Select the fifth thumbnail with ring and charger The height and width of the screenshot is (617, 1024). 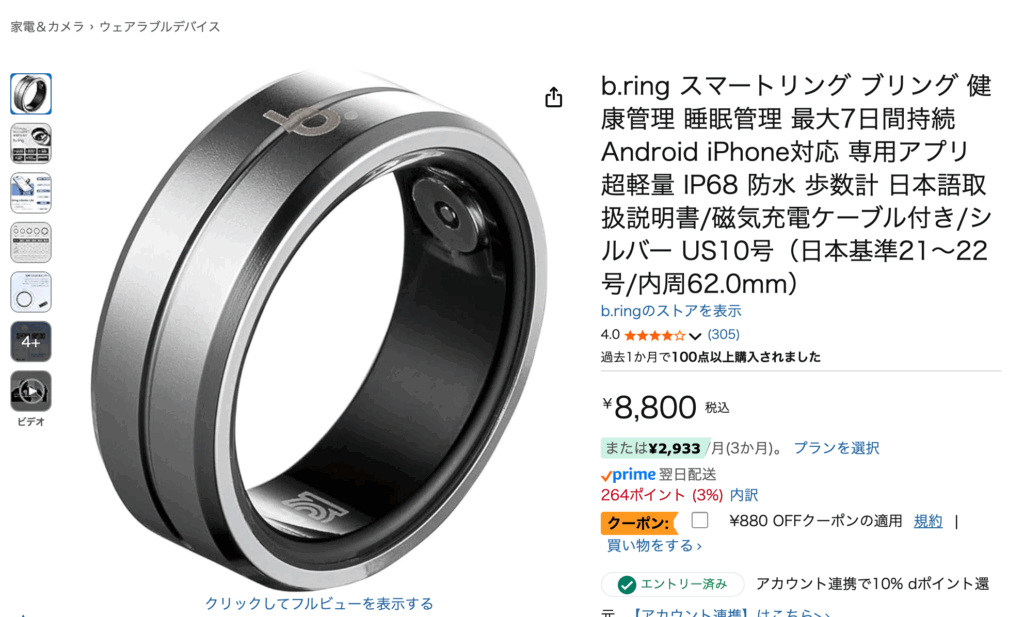(x=31, y=293)
